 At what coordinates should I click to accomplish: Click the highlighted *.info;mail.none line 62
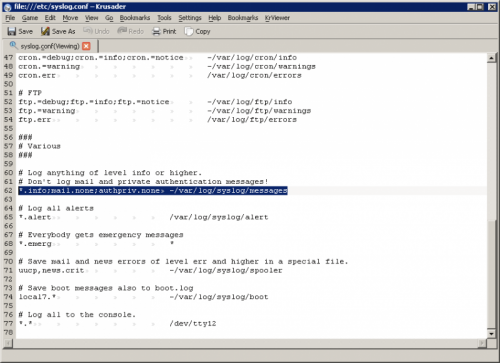point(153,191)
